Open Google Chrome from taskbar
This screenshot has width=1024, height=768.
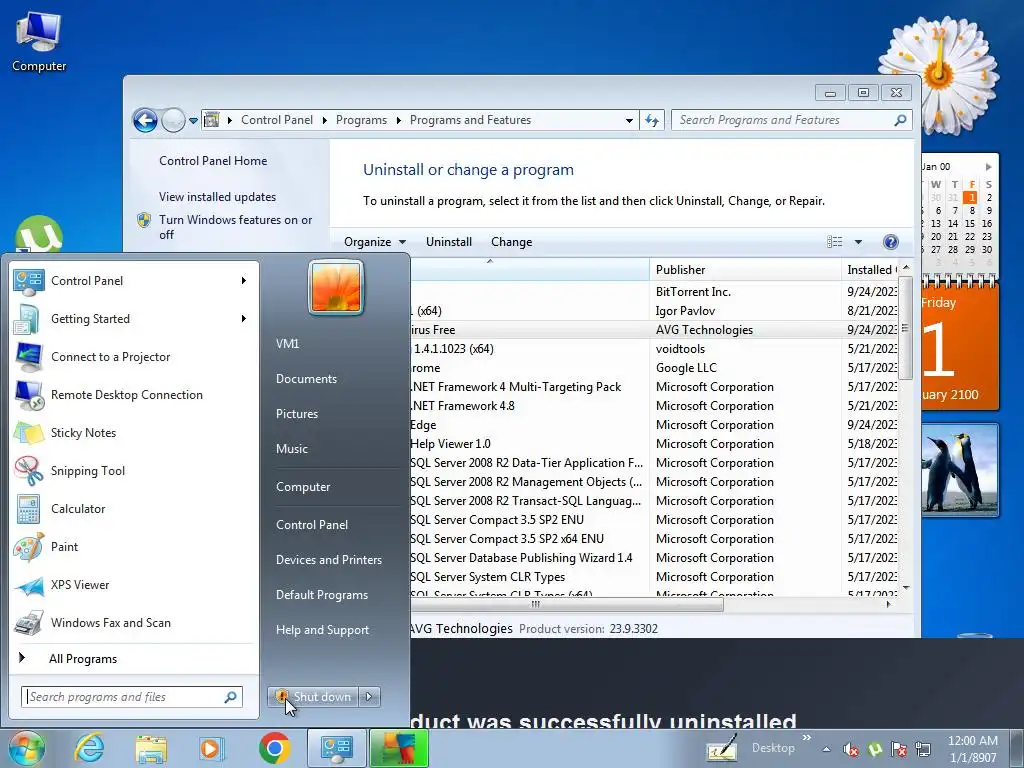(x=274, y=748)
